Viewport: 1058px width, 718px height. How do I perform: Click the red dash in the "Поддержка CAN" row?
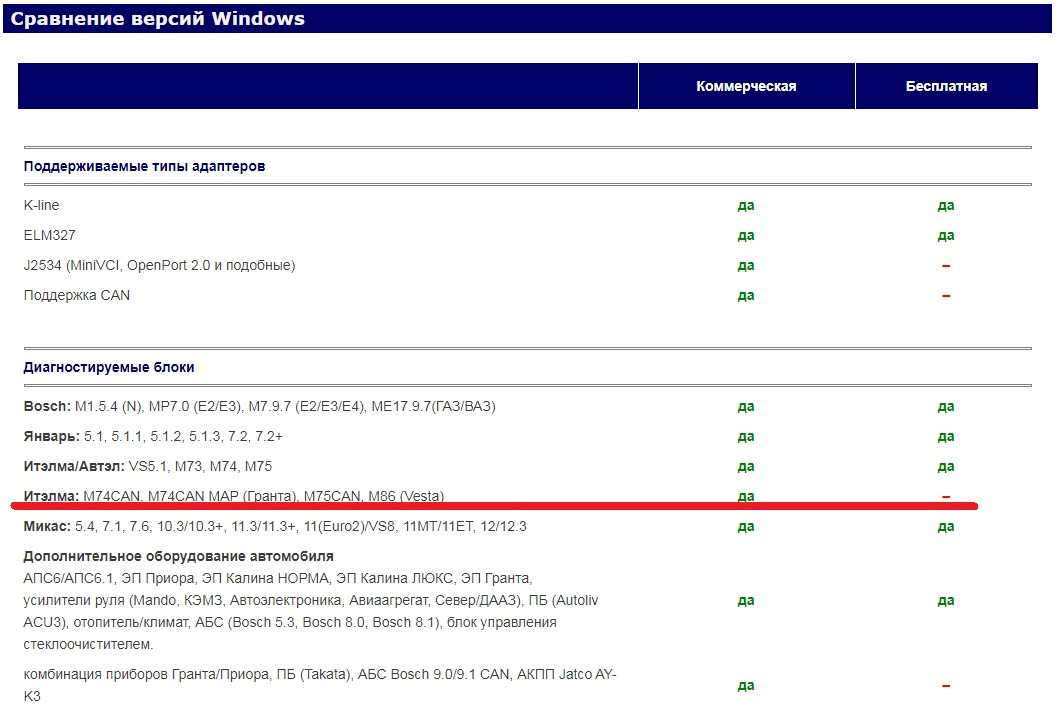(946, 296)
